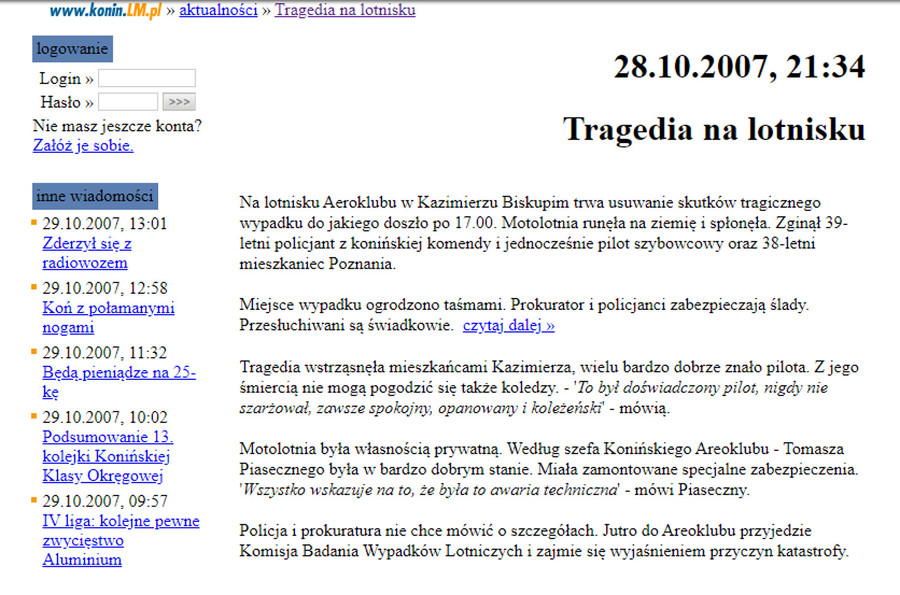This screenshot has height=595, width=900.
Task: Click orange bullet beside 29.10.2007, 12:58
Action: tap(36, 288)
